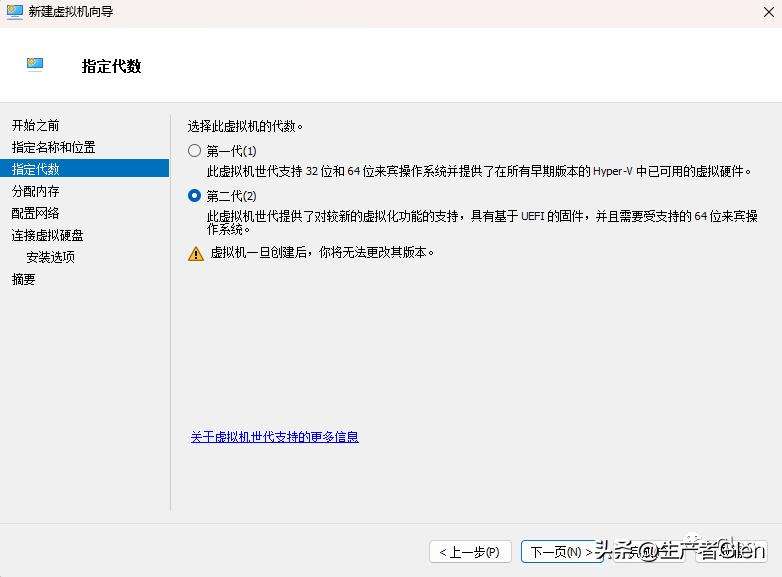Go to the 摘要 wizard step
Image resolution: width=782 pixels, height=577 pixels.
click(23, 279)
